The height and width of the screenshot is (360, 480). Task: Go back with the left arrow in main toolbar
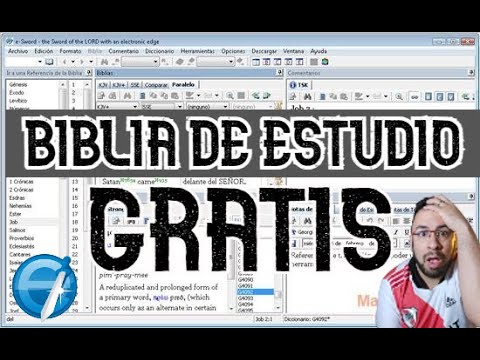(x=64, y=62)
